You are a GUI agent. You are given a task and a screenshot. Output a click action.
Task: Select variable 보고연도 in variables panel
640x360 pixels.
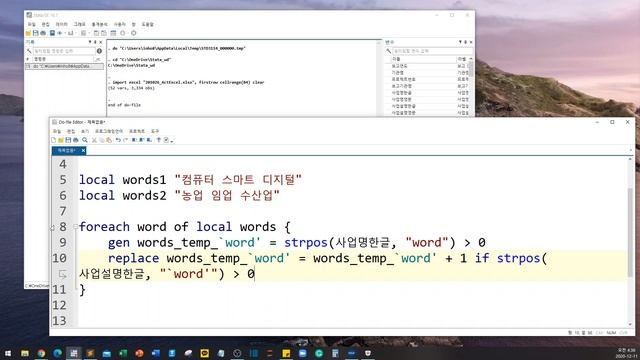[400, 66]
